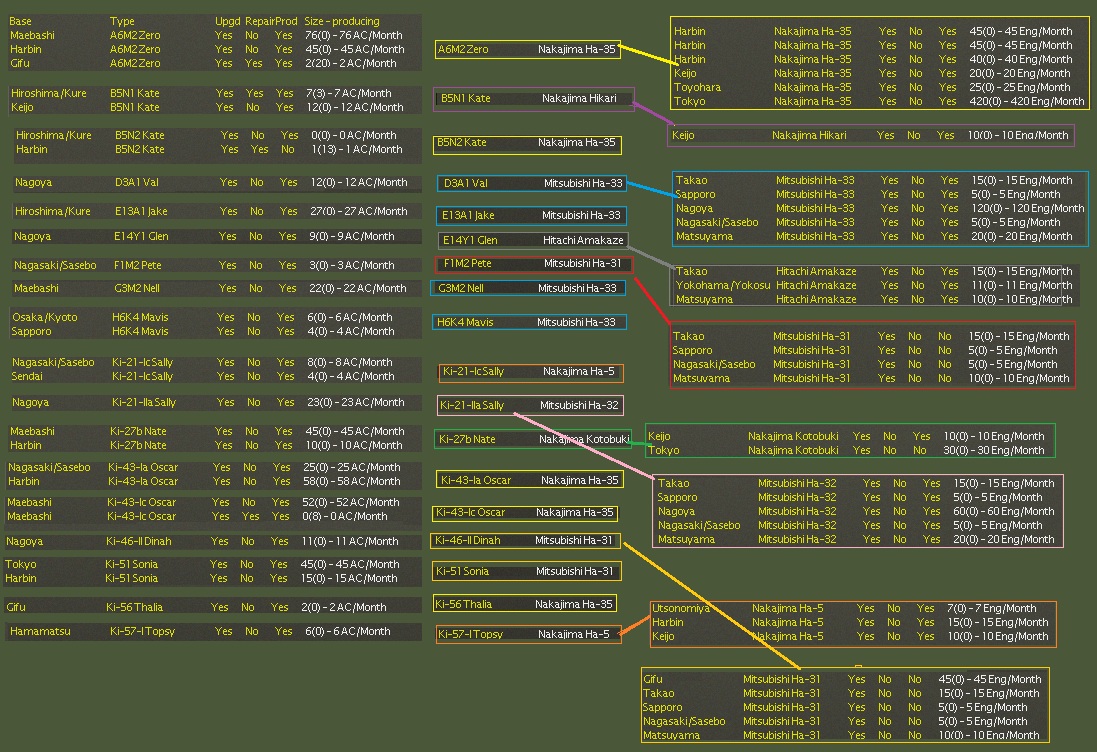Image resolution: width=1097 pixels, height=752 pixels.
Task: Select 'Sapporo' base on the H6K4 Mavis row
Action: pos(31,332)
